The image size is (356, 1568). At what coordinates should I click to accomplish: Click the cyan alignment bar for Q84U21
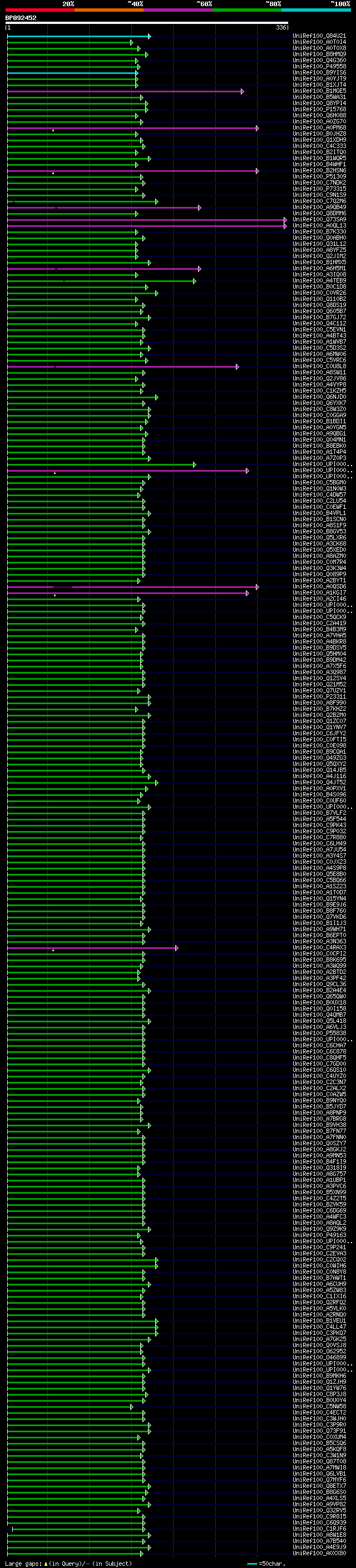pos(78,37)
